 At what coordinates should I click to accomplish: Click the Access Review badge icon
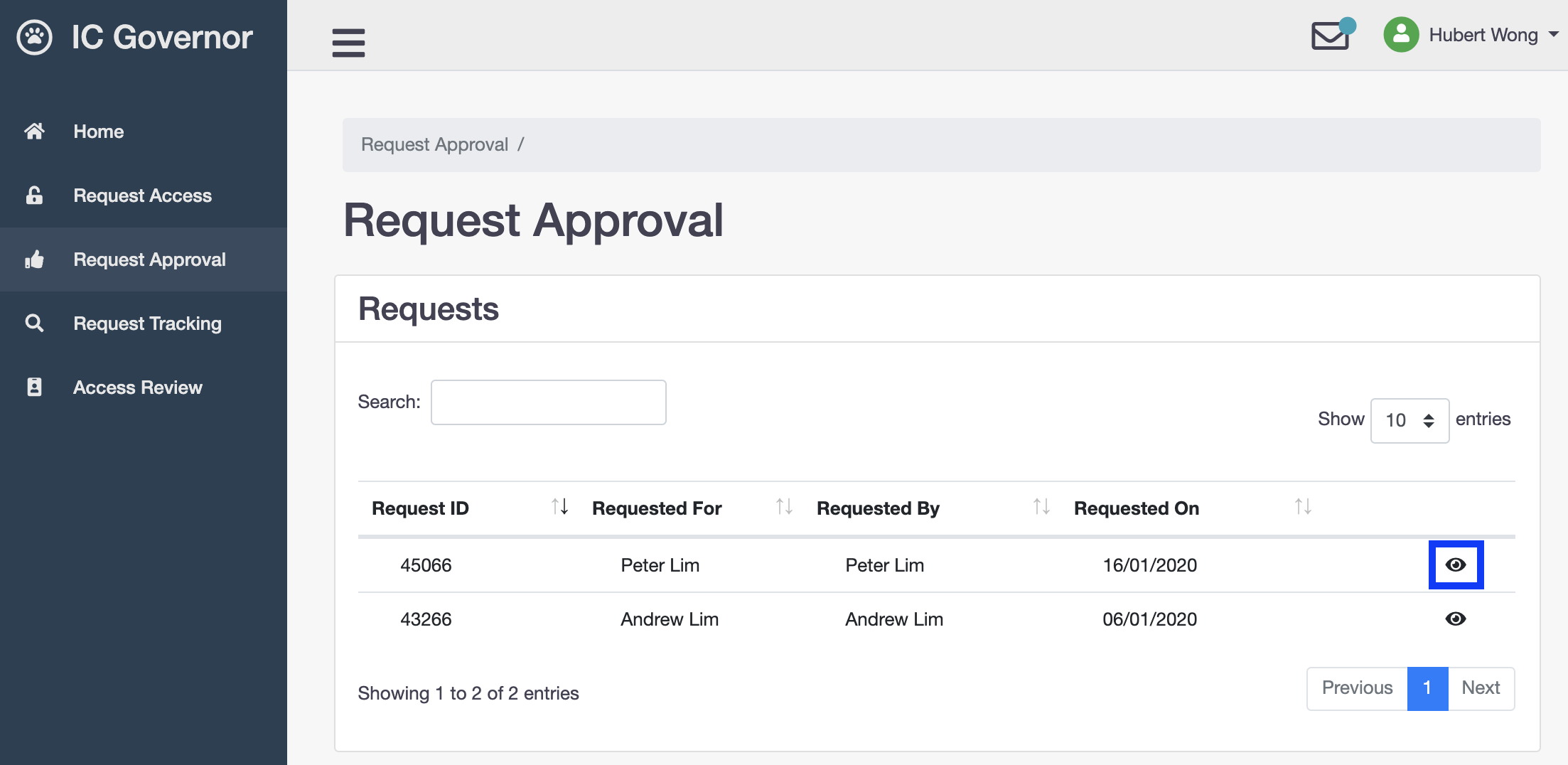point(34,387)
